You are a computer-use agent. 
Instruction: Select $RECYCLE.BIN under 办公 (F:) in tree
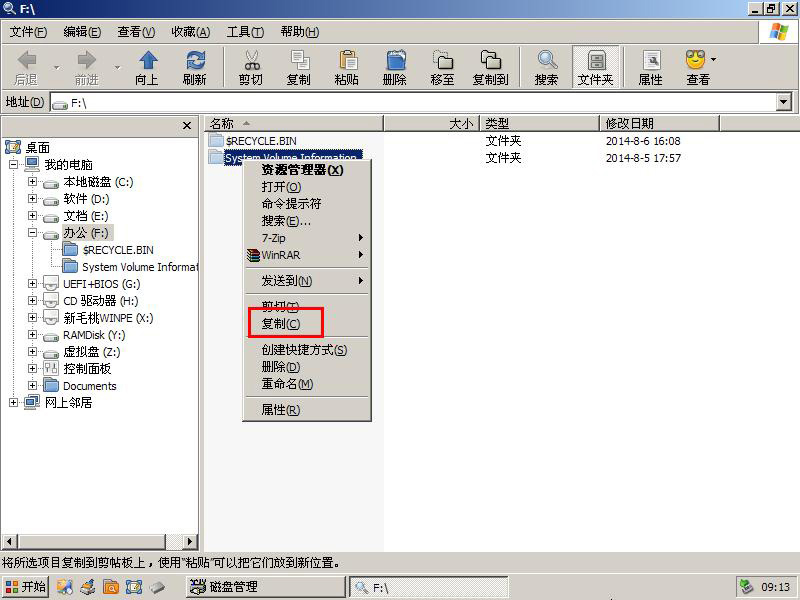click(118, 250)
